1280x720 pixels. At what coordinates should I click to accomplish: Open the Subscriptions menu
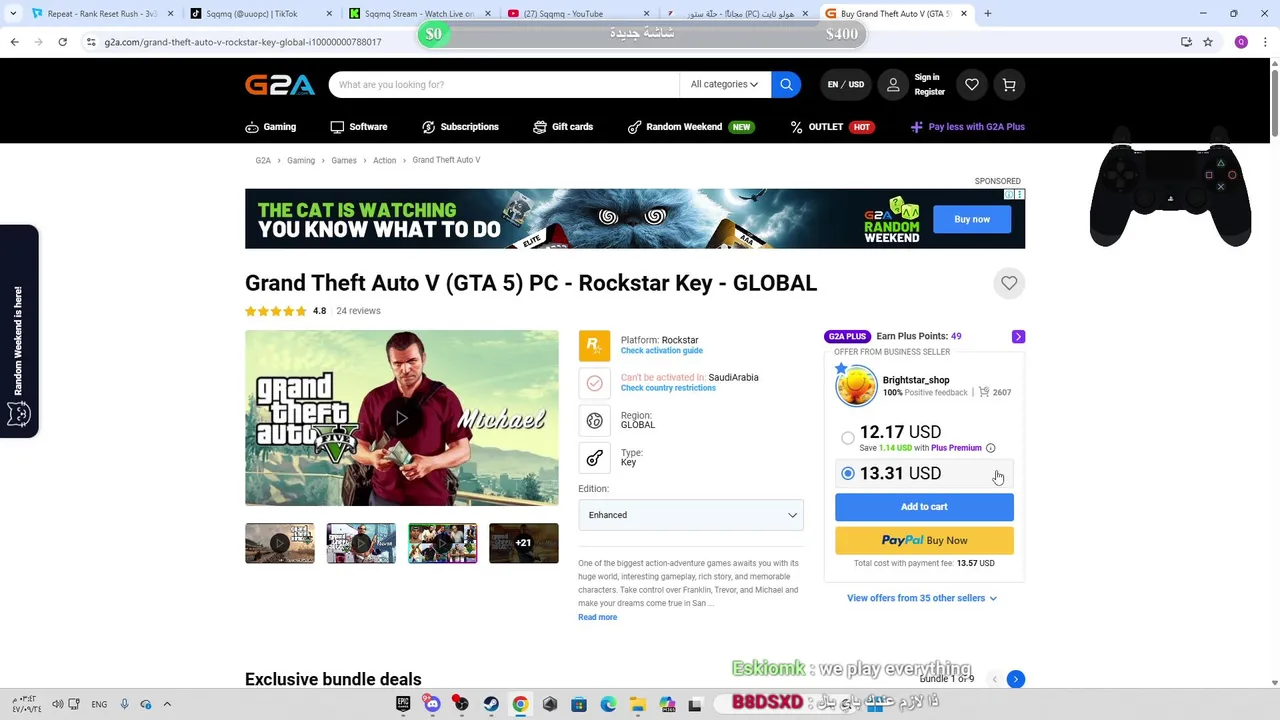(x=460, y=127)
